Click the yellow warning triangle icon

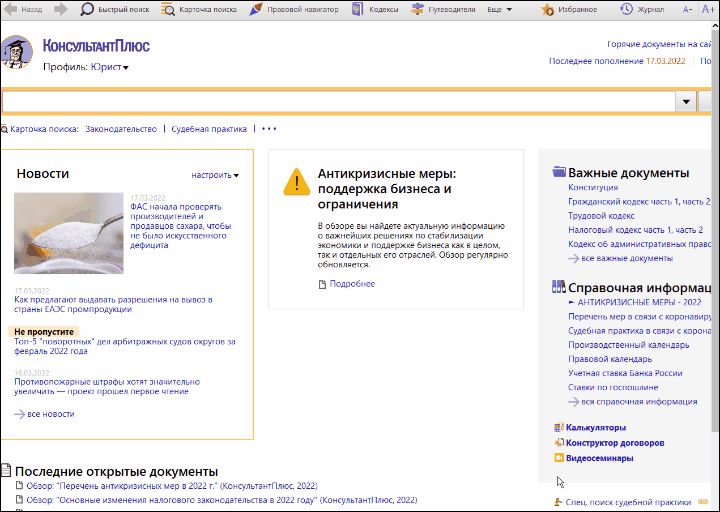[297, 182]
